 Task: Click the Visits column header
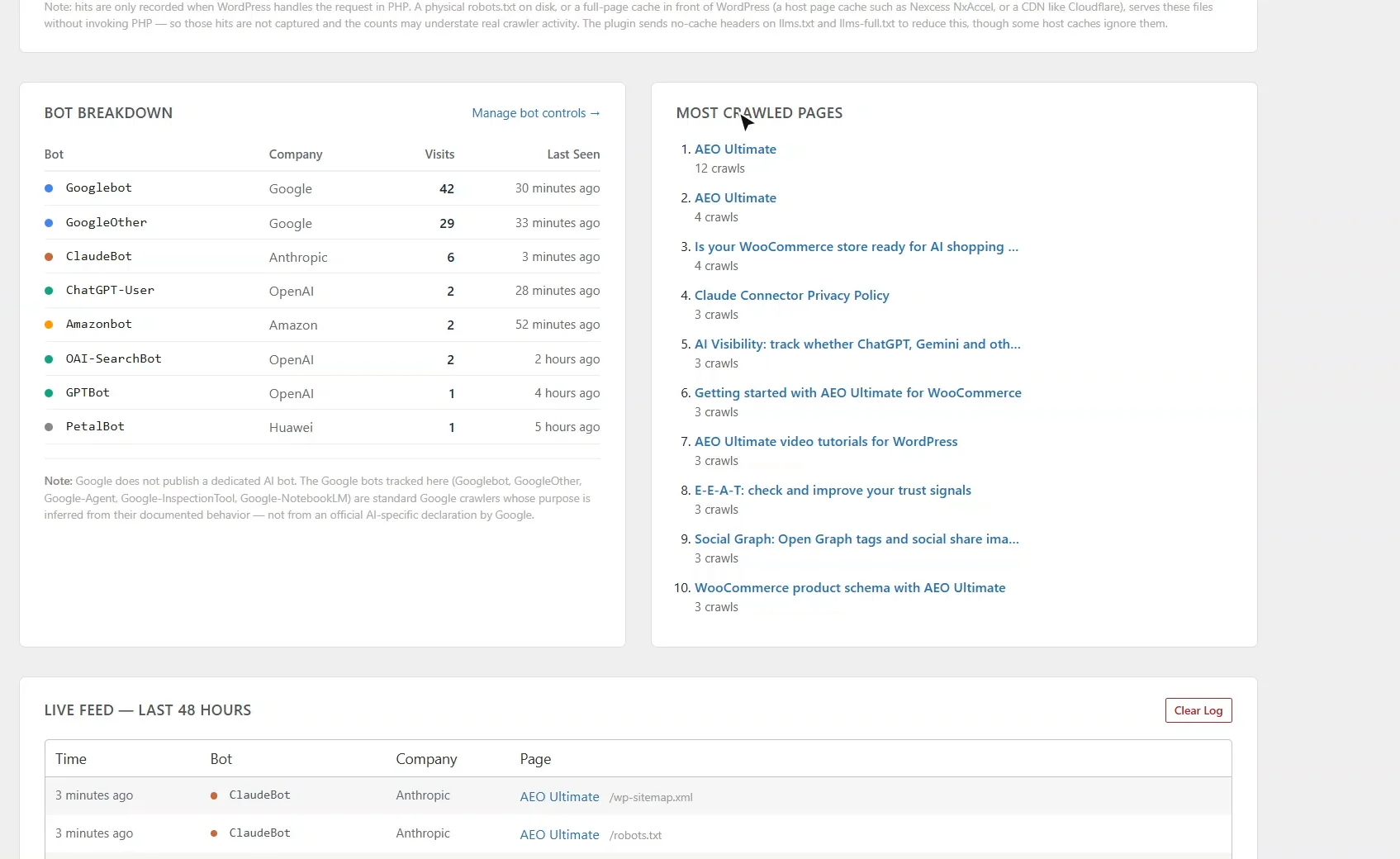tap(439, 154)
